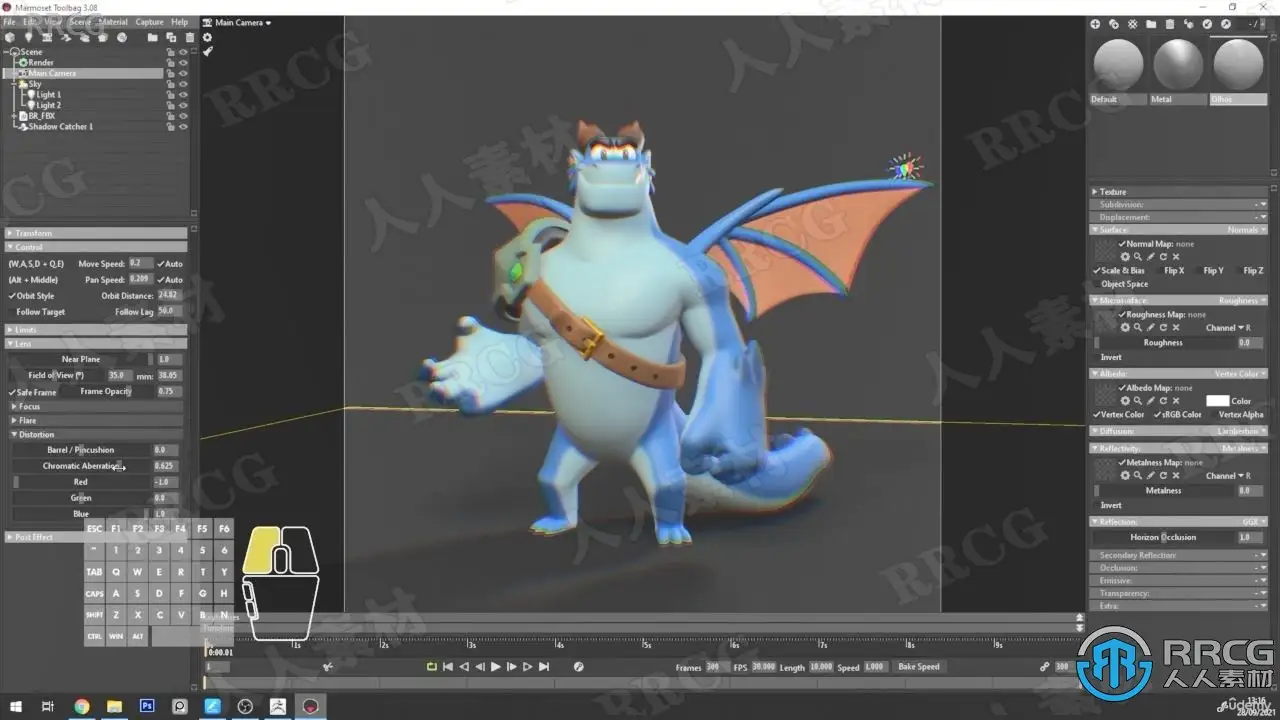The height and width of the screenshot is (720, 1280).
Task: Expand the Flare section
Action: point(96,421)
